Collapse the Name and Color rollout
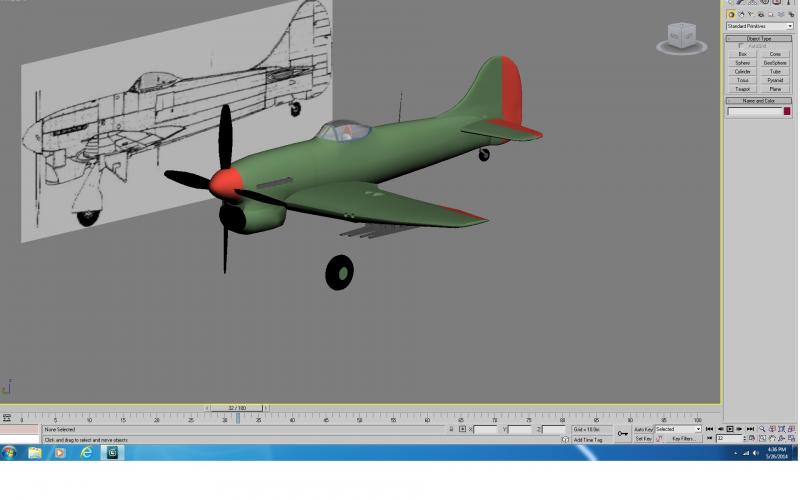The image size is (800, 500). click(x=759, y=101)
